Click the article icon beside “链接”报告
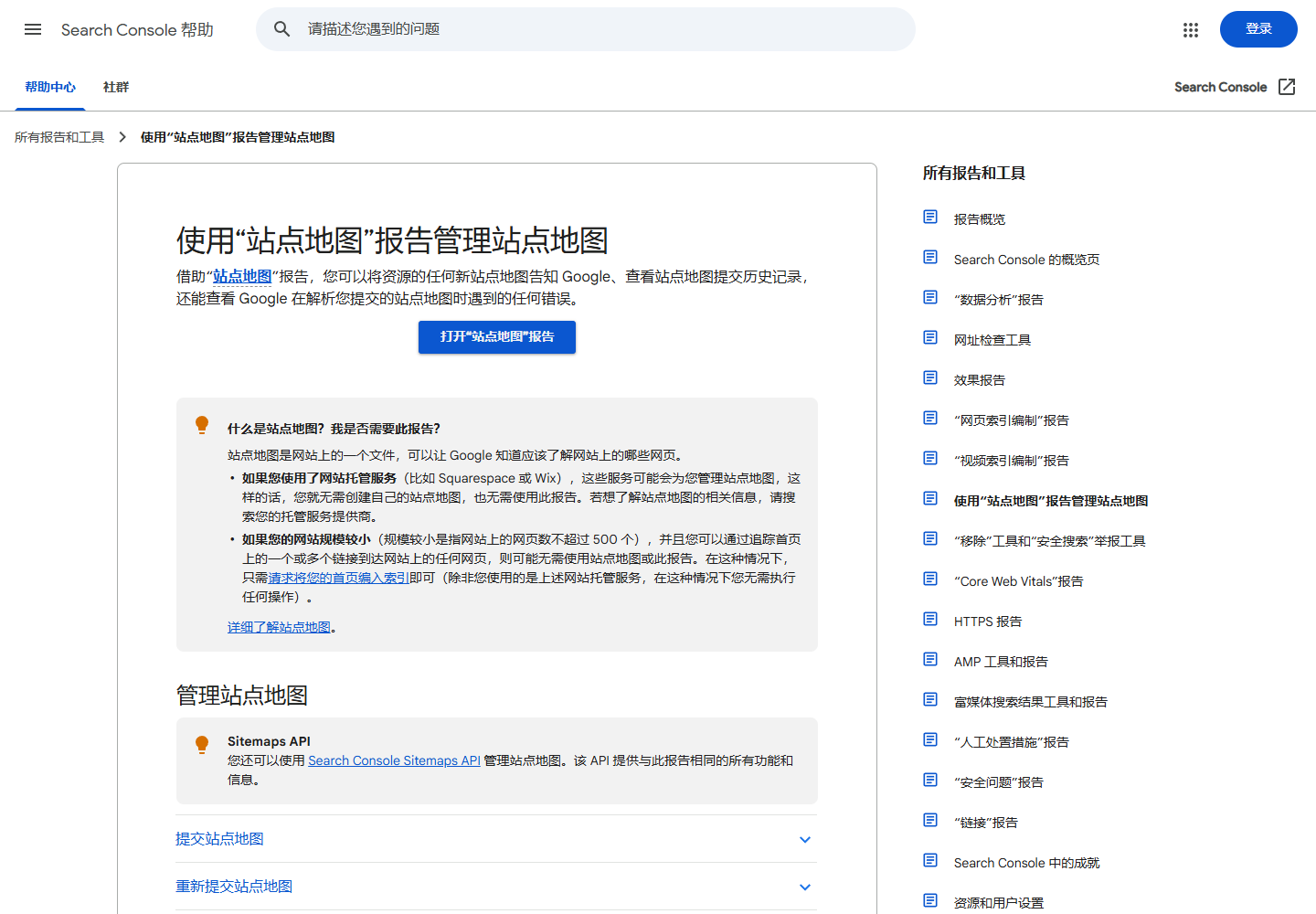Viewport: 1316px width, 914px height. [930, 820]
